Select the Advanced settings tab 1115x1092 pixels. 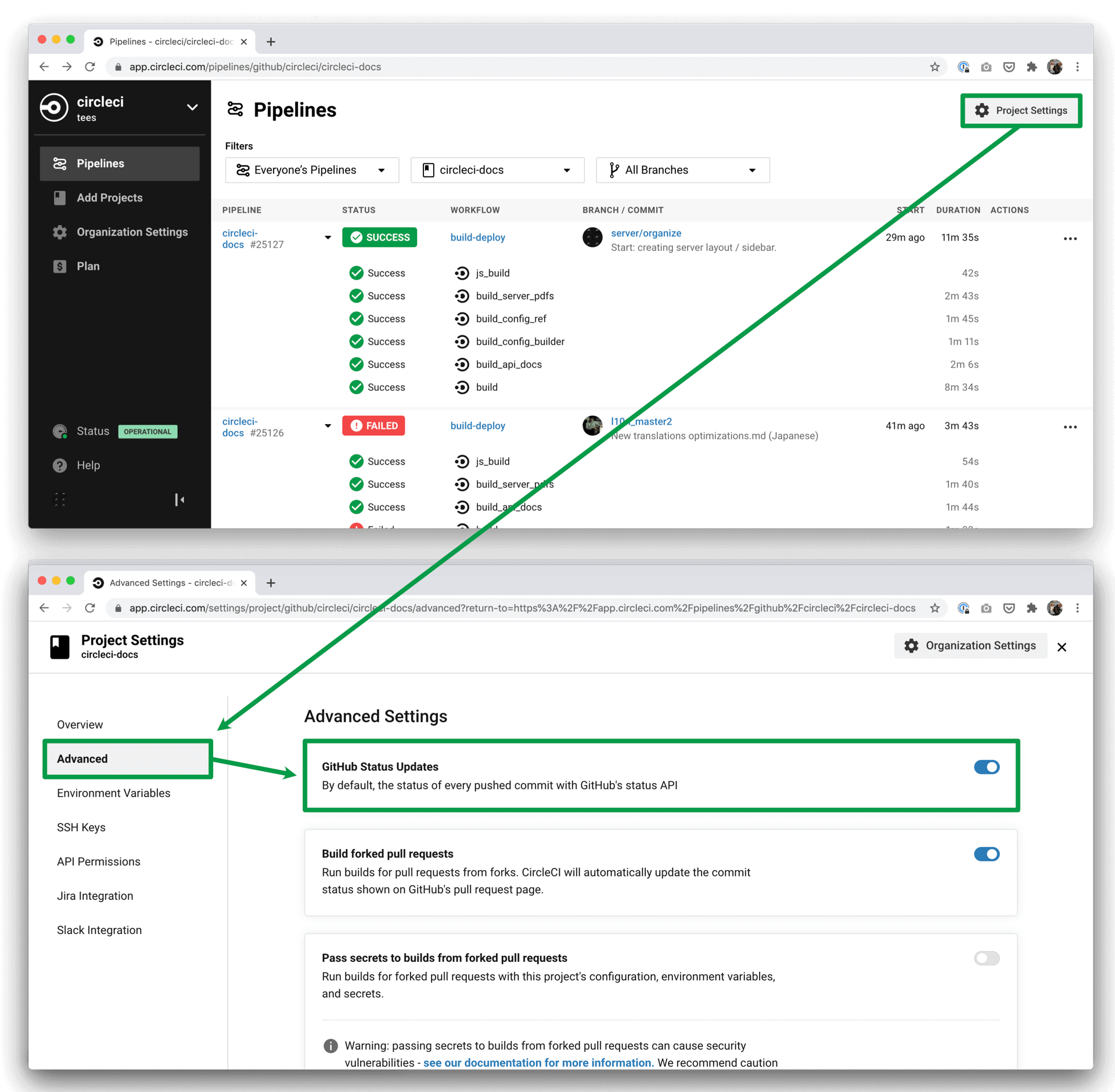pyautogui.click(x=128, y=759)
